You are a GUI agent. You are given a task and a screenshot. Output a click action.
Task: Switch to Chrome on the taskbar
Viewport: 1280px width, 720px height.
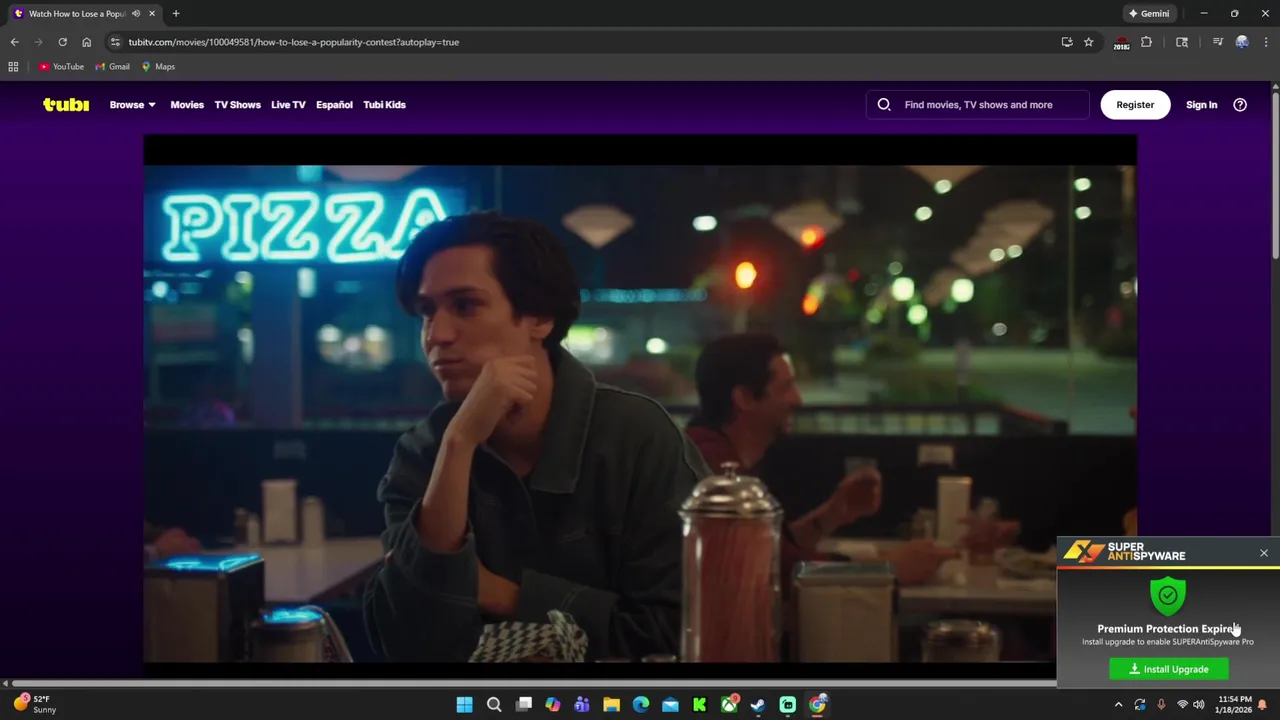(x=817, y=705)
